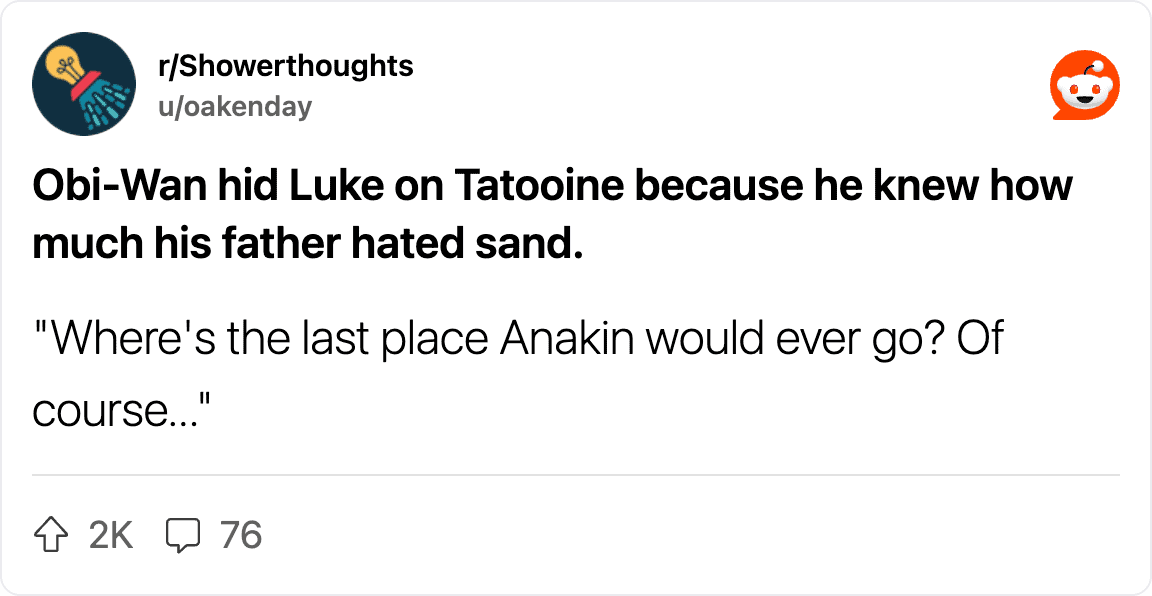This screenshot has width=1152, height=596.
Task: Visit the u/oakenday user profile
Action: pos(235,106)
